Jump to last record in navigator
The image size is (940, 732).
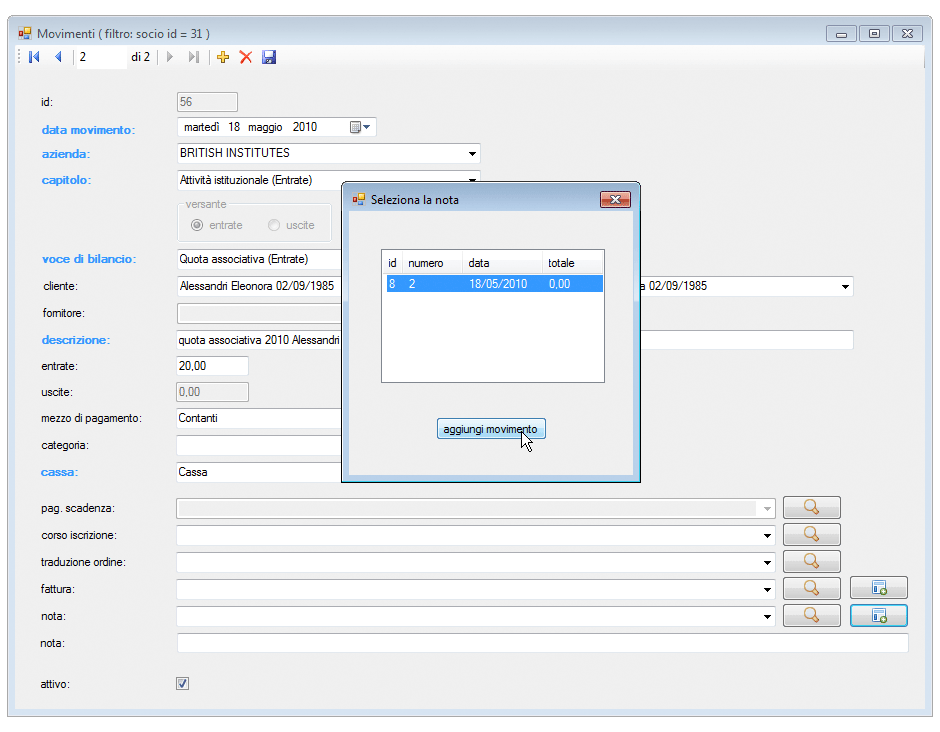[x=193, y=57]
